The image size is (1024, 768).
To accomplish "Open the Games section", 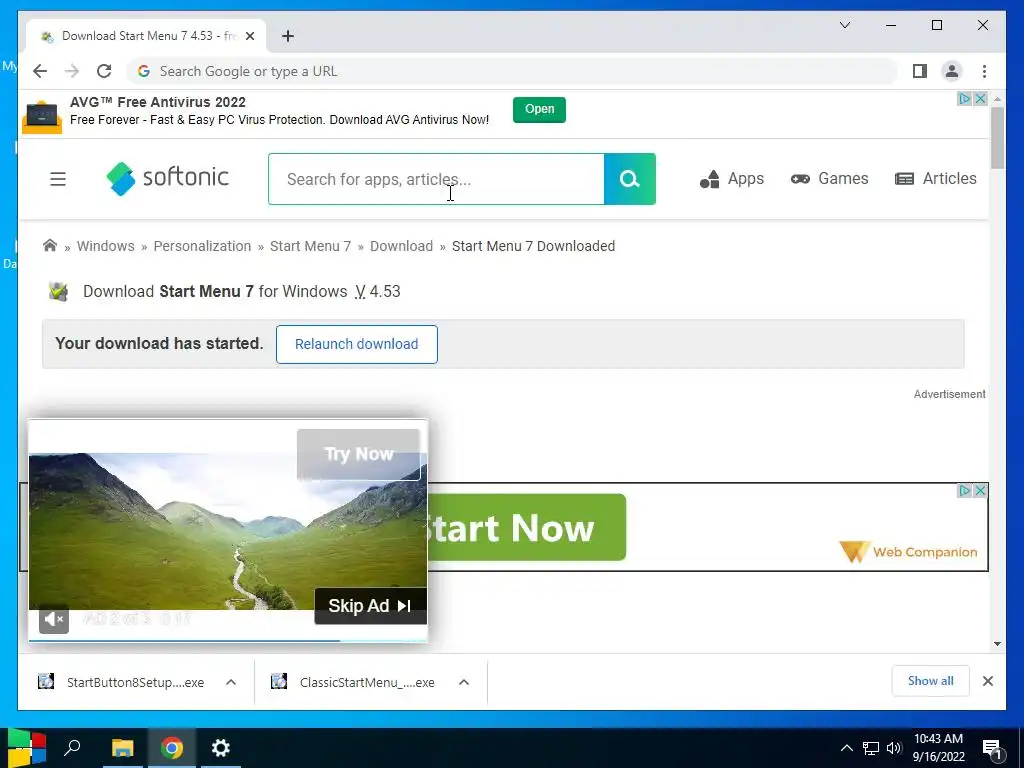I will pos(829,178).
